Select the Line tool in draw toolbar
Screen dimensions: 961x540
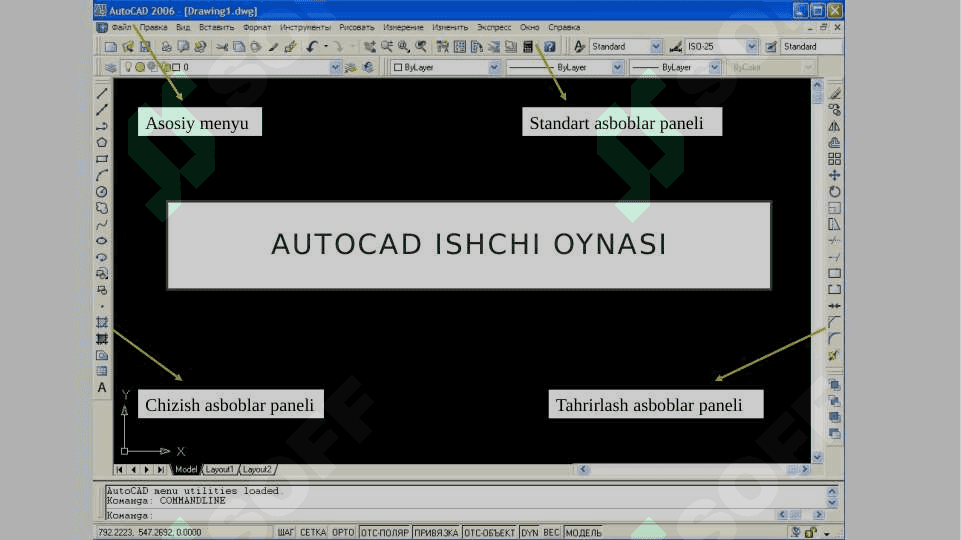click(102, 94)
